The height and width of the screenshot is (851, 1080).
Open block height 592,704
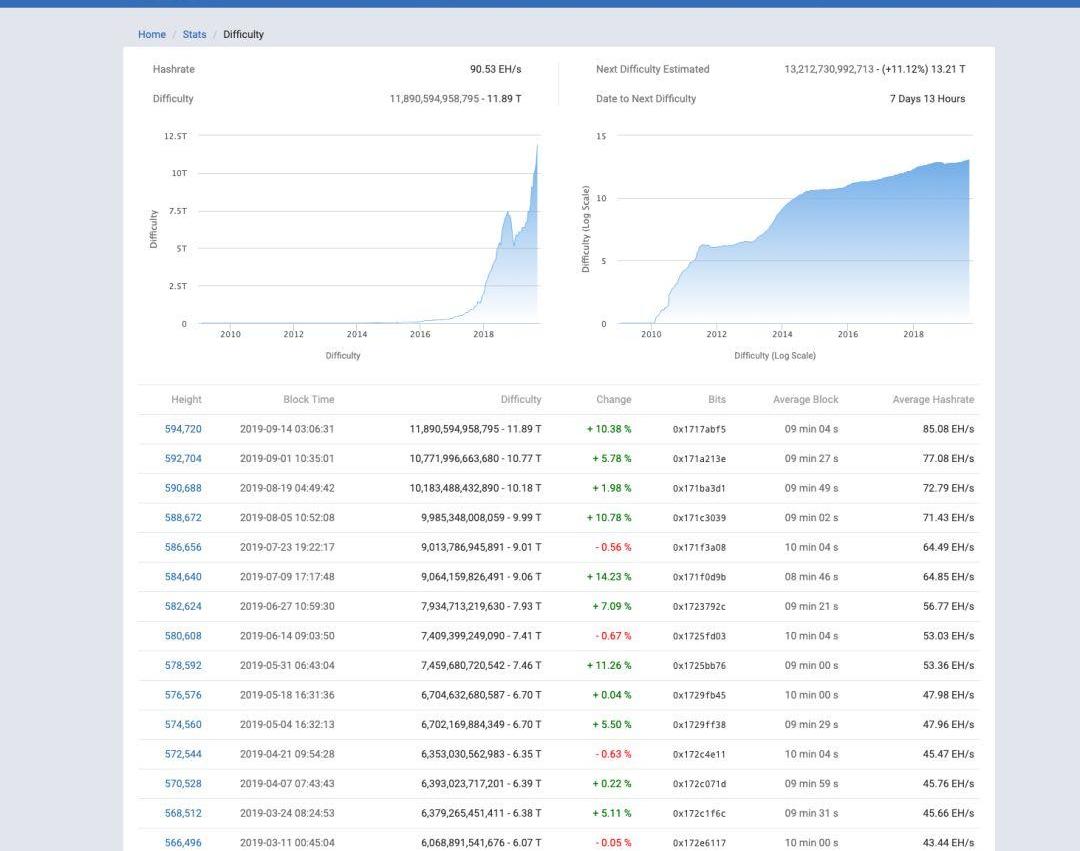pos(183,459)
